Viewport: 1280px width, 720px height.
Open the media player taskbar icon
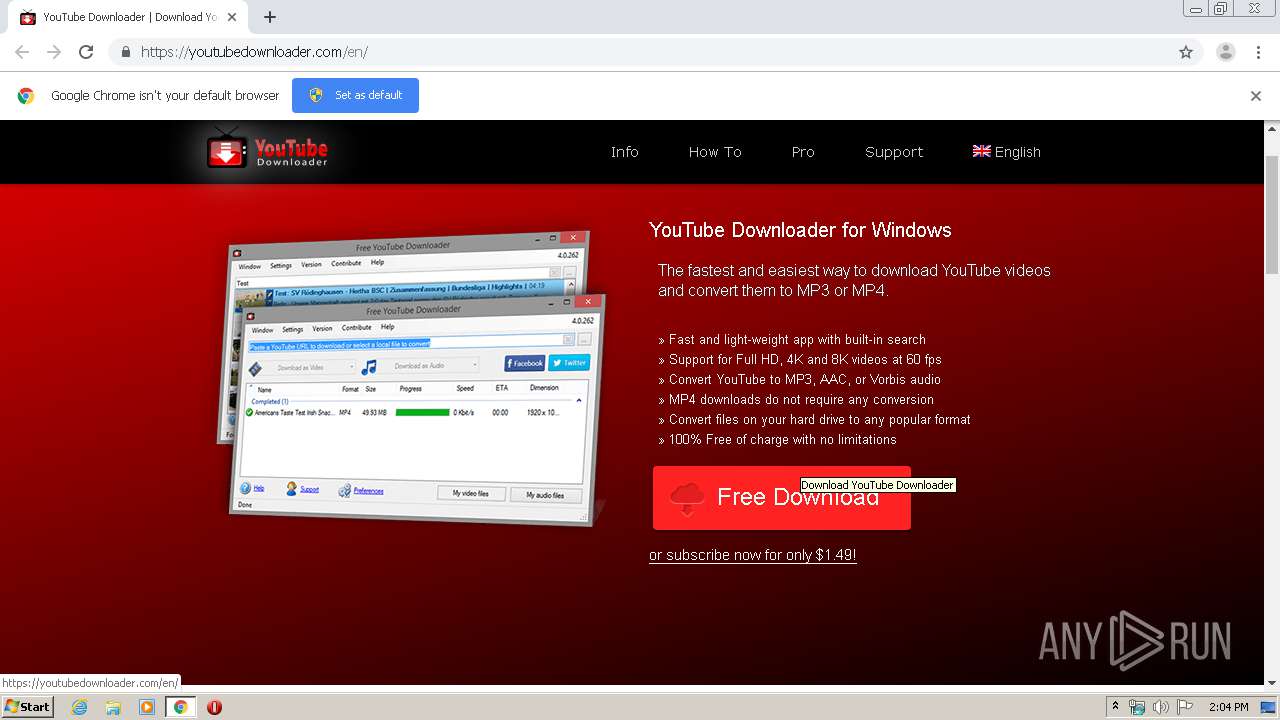(x=147, y=707)
